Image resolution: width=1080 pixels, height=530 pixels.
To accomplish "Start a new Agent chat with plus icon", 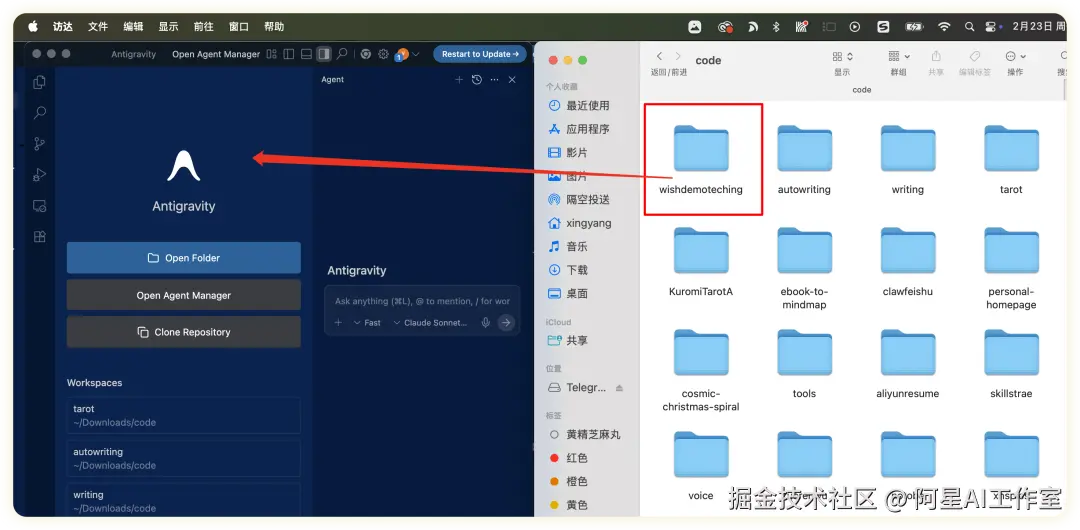I will point(459,80).
